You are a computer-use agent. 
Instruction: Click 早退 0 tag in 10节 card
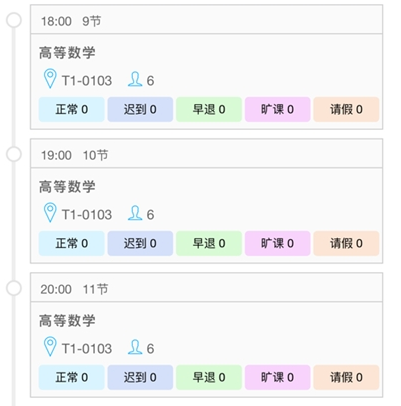[x=209, y=243]
